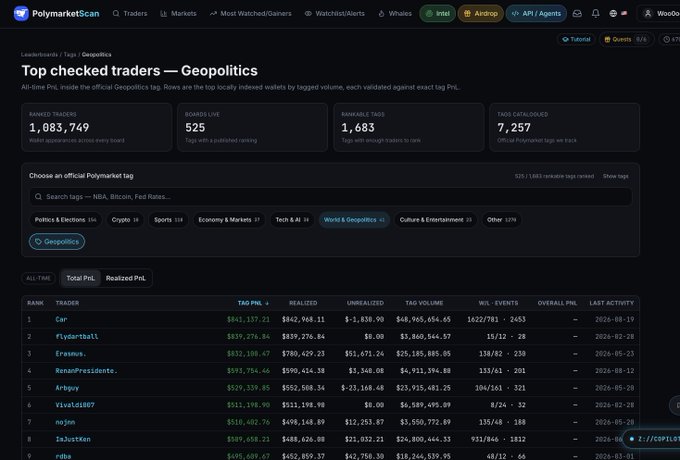The image size is (680, 460).
Task: Open trader RenanPresidente. profile
Action: [x=86, y=371]
